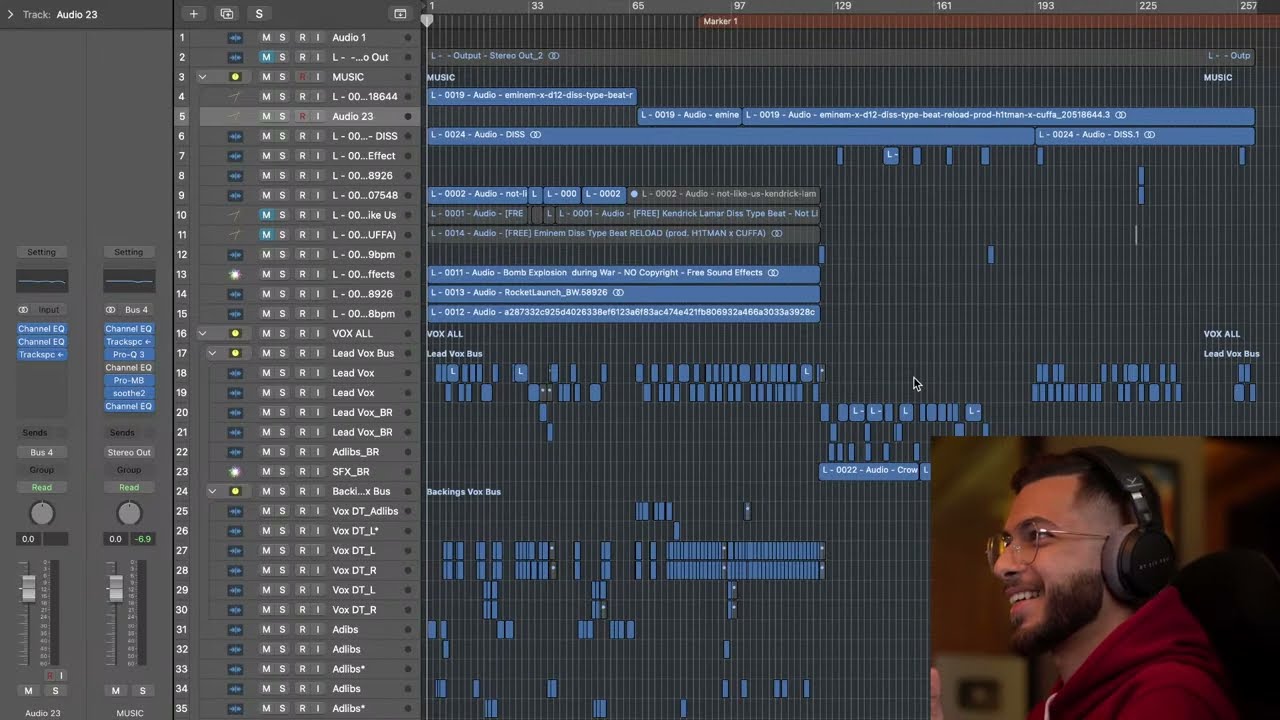Screen dimensions: 1280x720
Task: Open the Stereo Out output slot
Action: click(x=129, y=452)
